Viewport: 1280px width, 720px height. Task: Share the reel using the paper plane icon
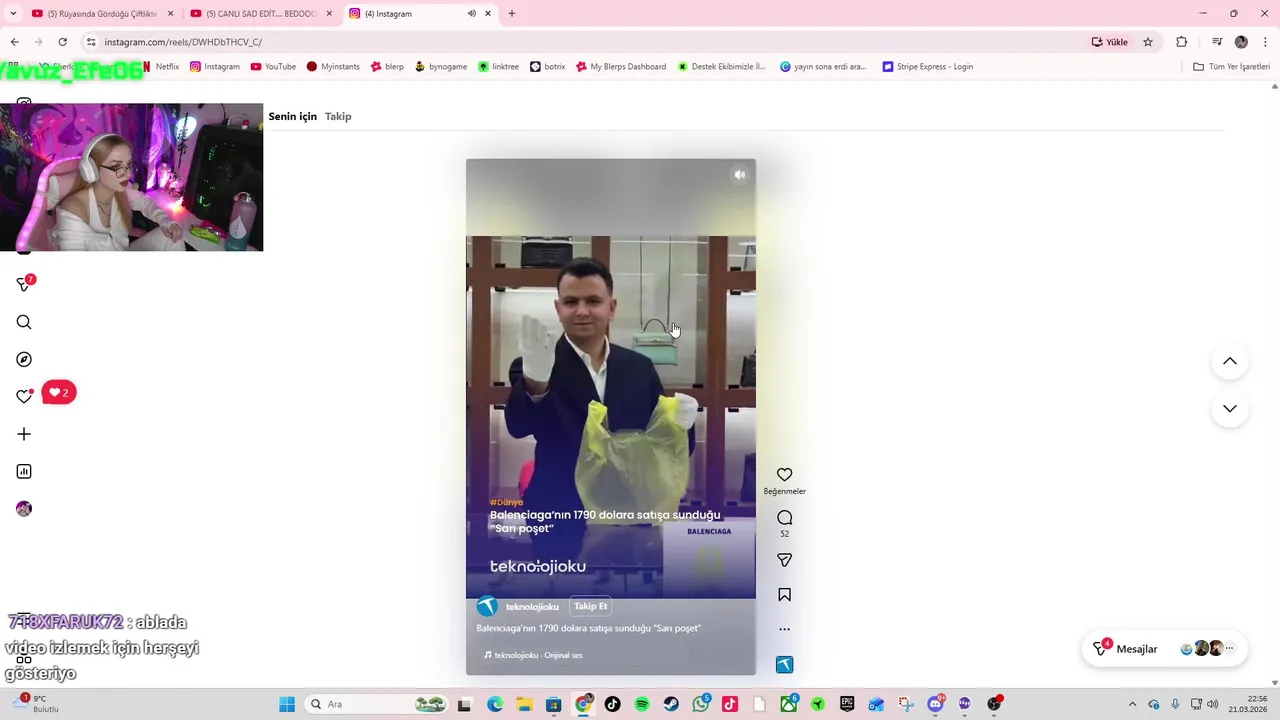pyautogui.click(x=784, y=561)
